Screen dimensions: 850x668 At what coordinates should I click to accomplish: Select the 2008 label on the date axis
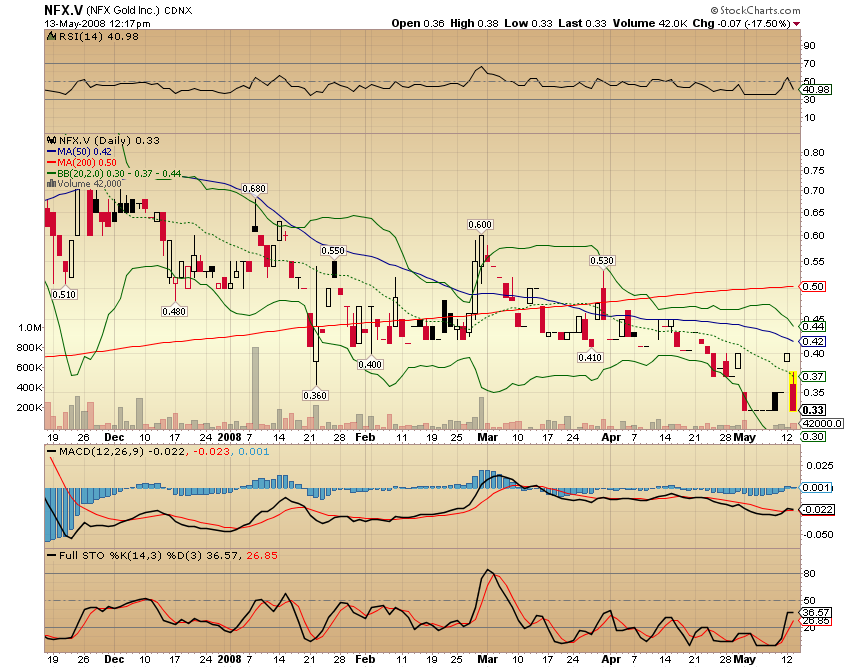pyautogui.click(x=229, y=437)
